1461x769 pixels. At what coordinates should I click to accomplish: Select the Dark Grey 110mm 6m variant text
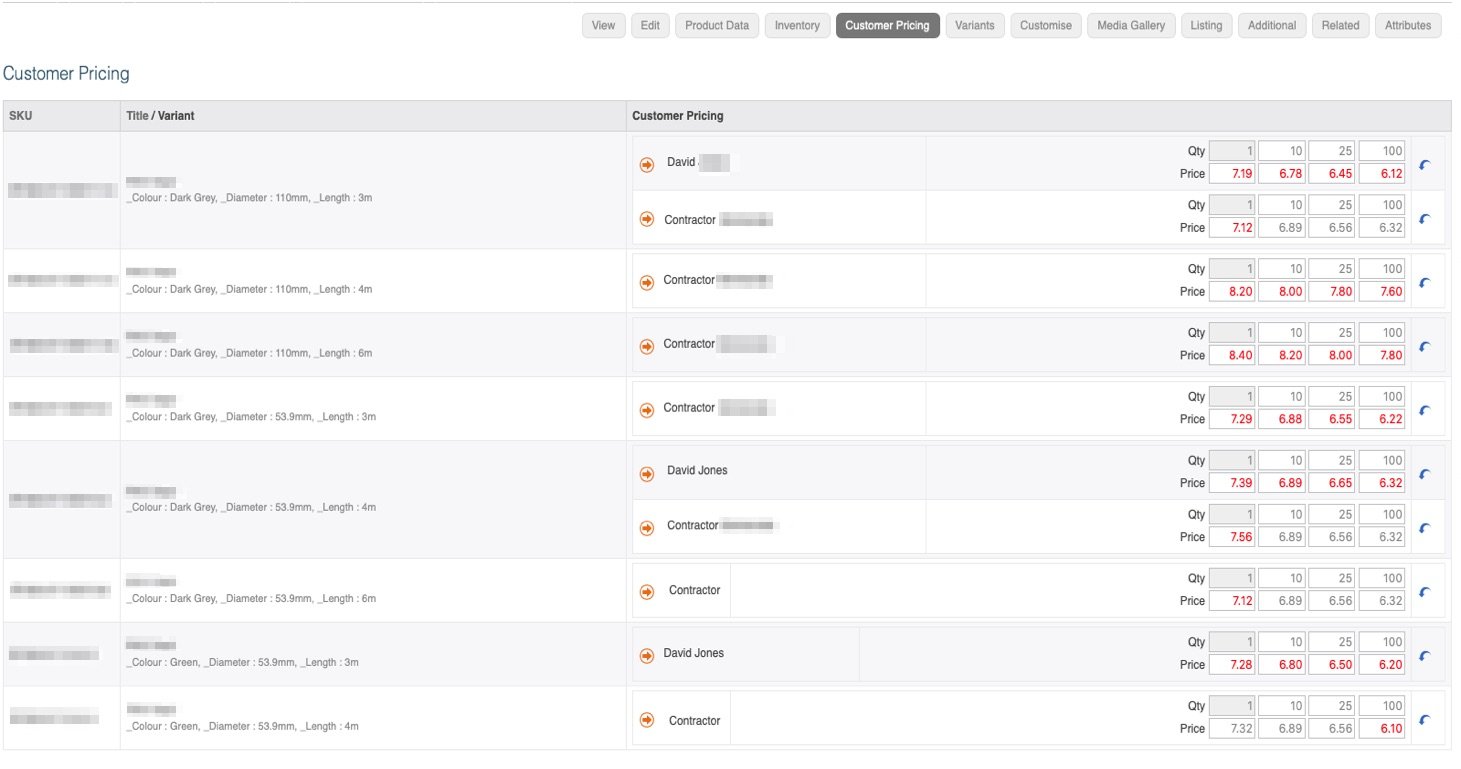249,353
